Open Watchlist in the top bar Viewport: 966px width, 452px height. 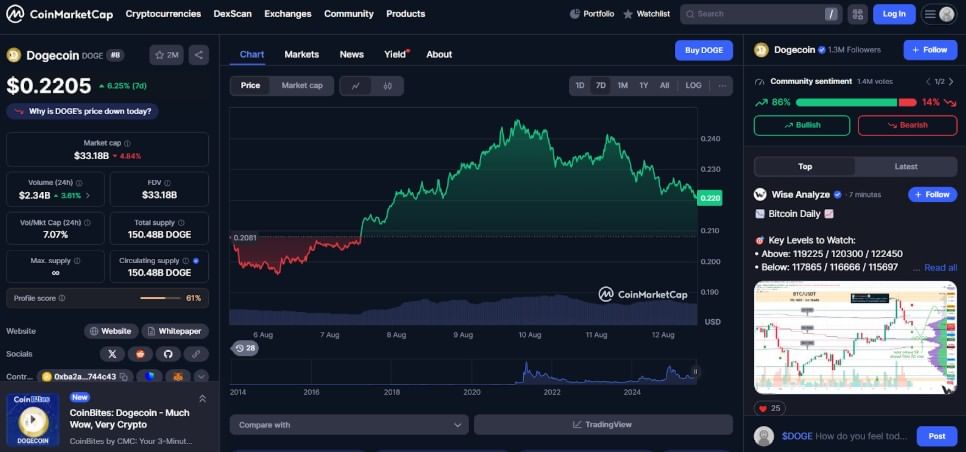[646, 14]
